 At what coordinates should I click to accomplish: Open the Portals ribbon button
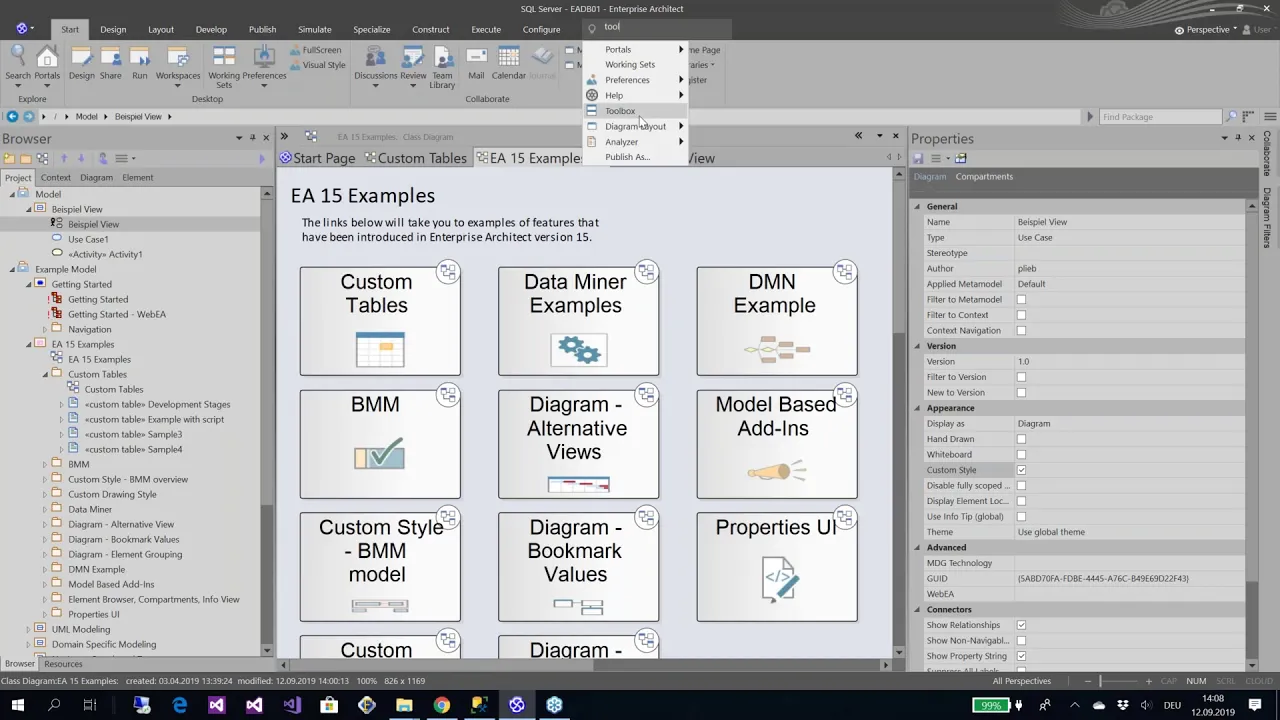(47, 63)
